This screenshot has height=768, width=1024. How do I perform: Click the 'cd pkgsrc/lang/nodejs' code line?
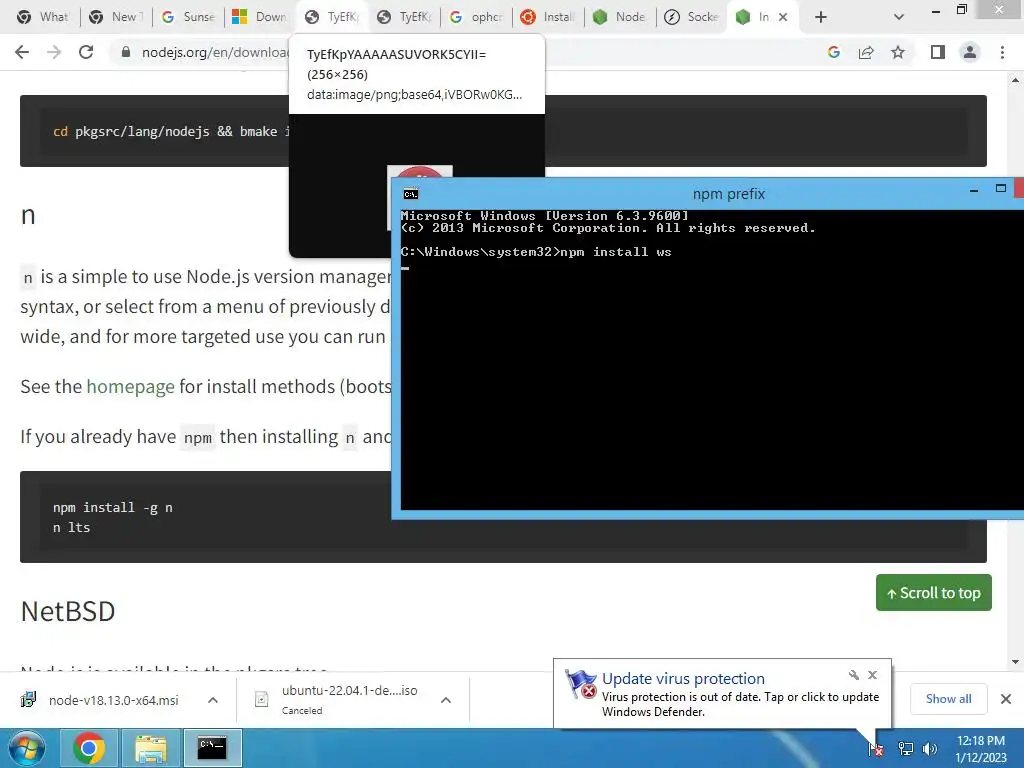pos(171,131)
